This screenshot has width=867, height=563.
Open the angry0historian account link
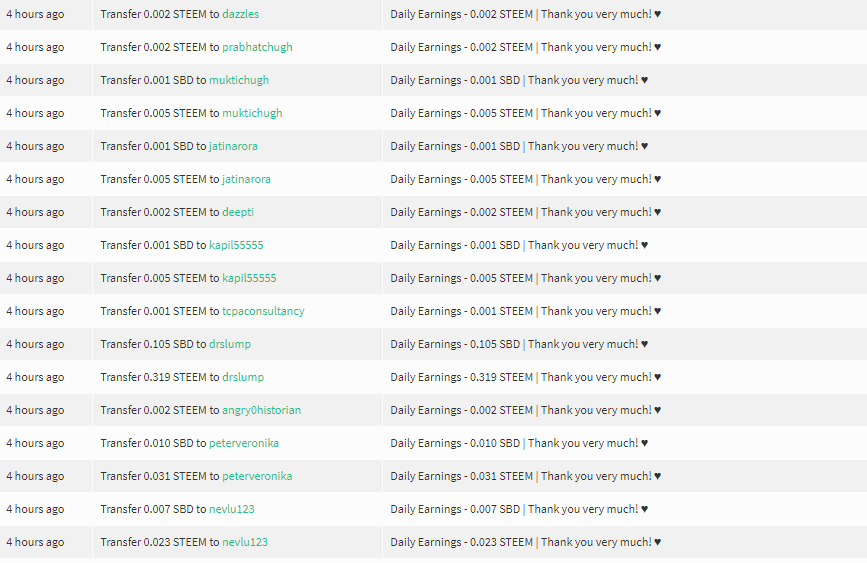tap(262, 410)
